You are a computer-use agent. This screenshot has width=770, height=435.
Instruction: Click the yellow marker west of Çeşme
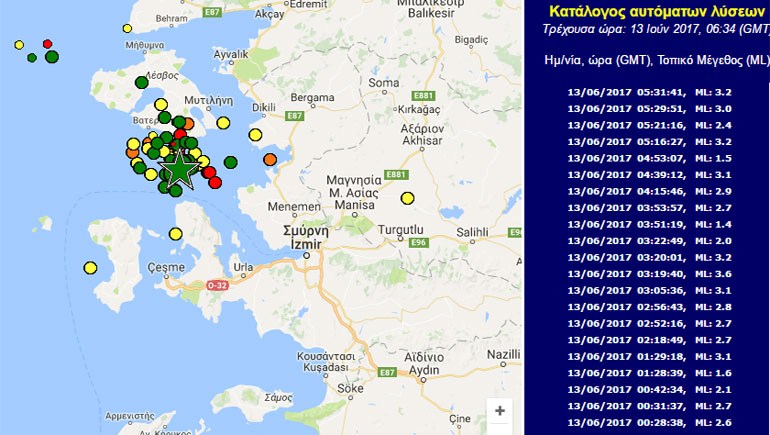pos(90,267)
